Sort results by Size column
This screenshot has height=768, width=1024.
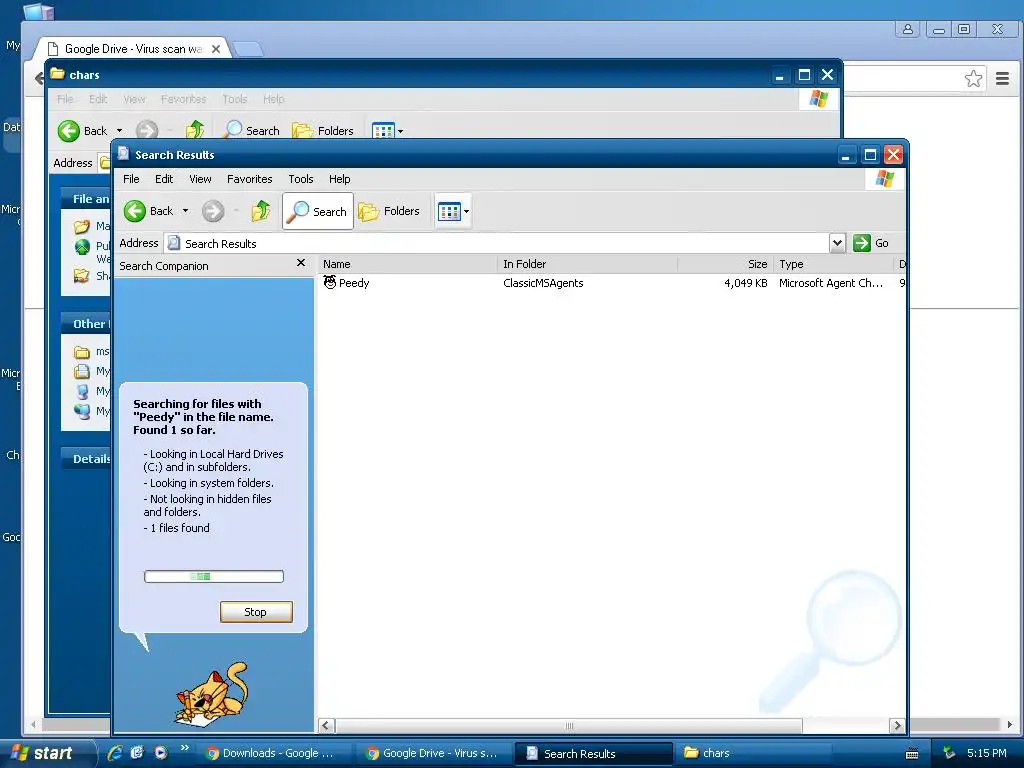click(x=725, y=264)
